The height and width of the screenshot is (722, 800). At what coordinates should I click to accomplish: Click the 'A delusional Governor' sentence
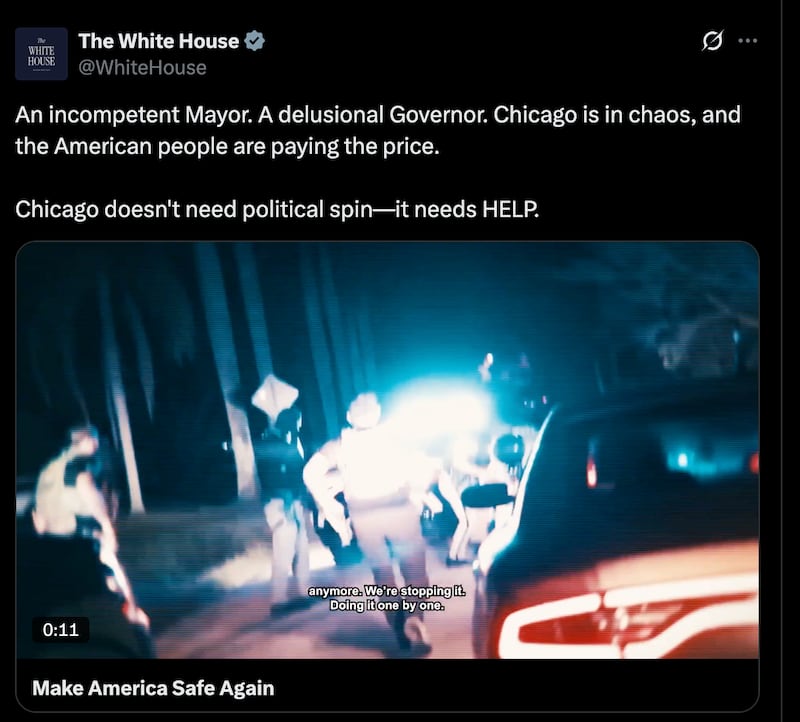[x=373, y=115]
